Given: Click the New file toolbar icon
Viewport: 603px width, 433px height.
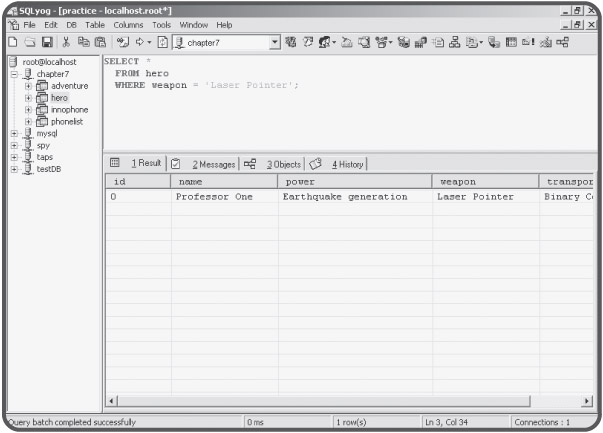Looking at the screenshot, I should click(9, 41).
